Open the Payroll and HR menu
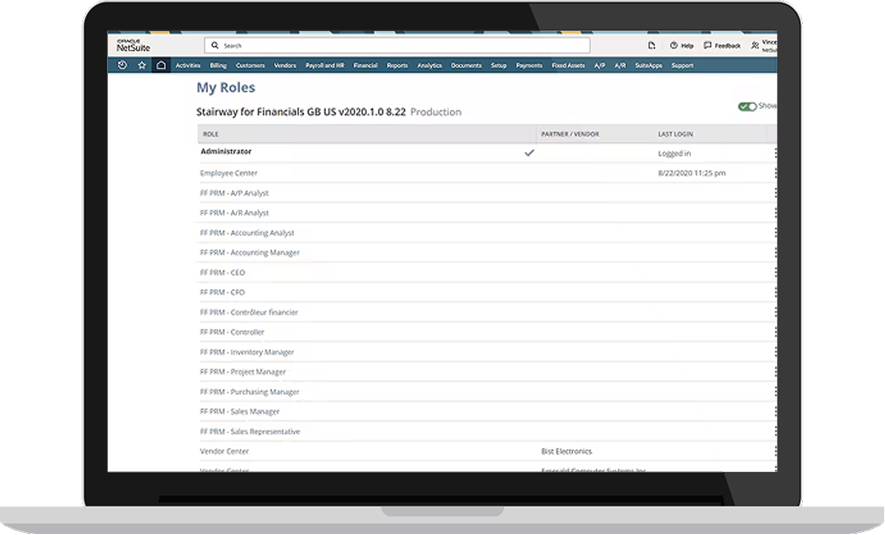The width and height of the screenshot is (885, 535). click(x=325, y=65)
